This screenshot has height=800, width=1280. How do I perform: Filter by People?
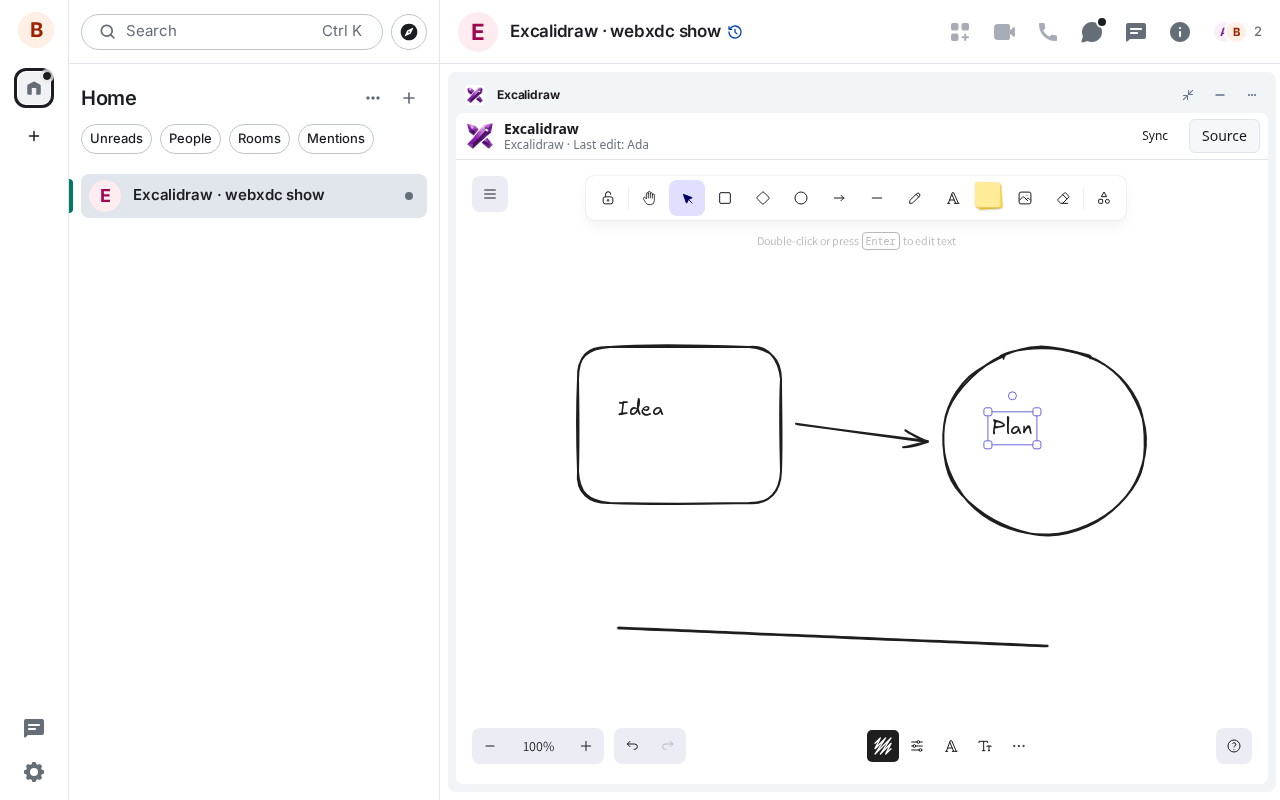[x=190, y=139]
